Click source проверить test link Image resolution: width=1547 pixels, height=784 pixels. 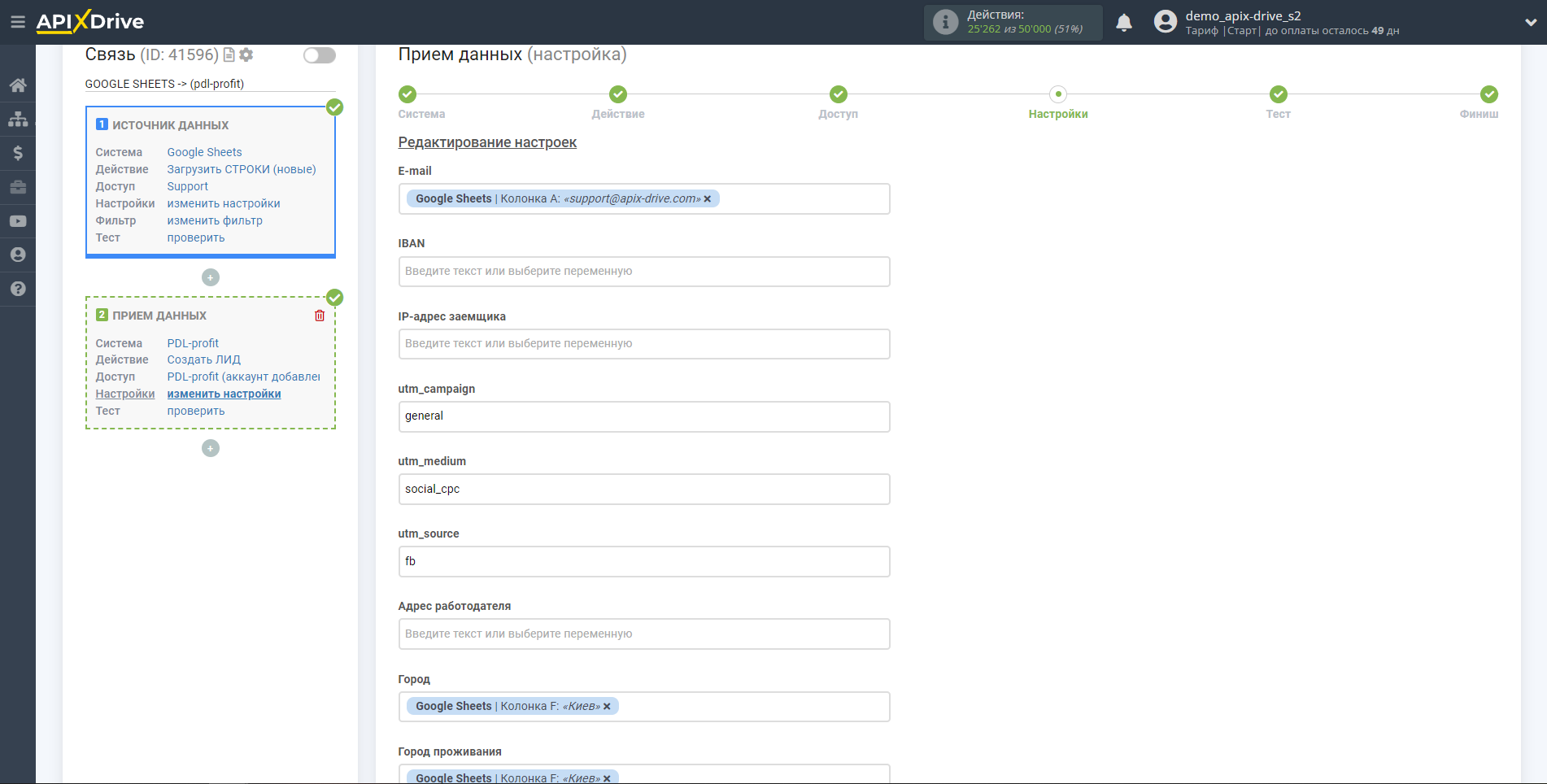(196, 237)
